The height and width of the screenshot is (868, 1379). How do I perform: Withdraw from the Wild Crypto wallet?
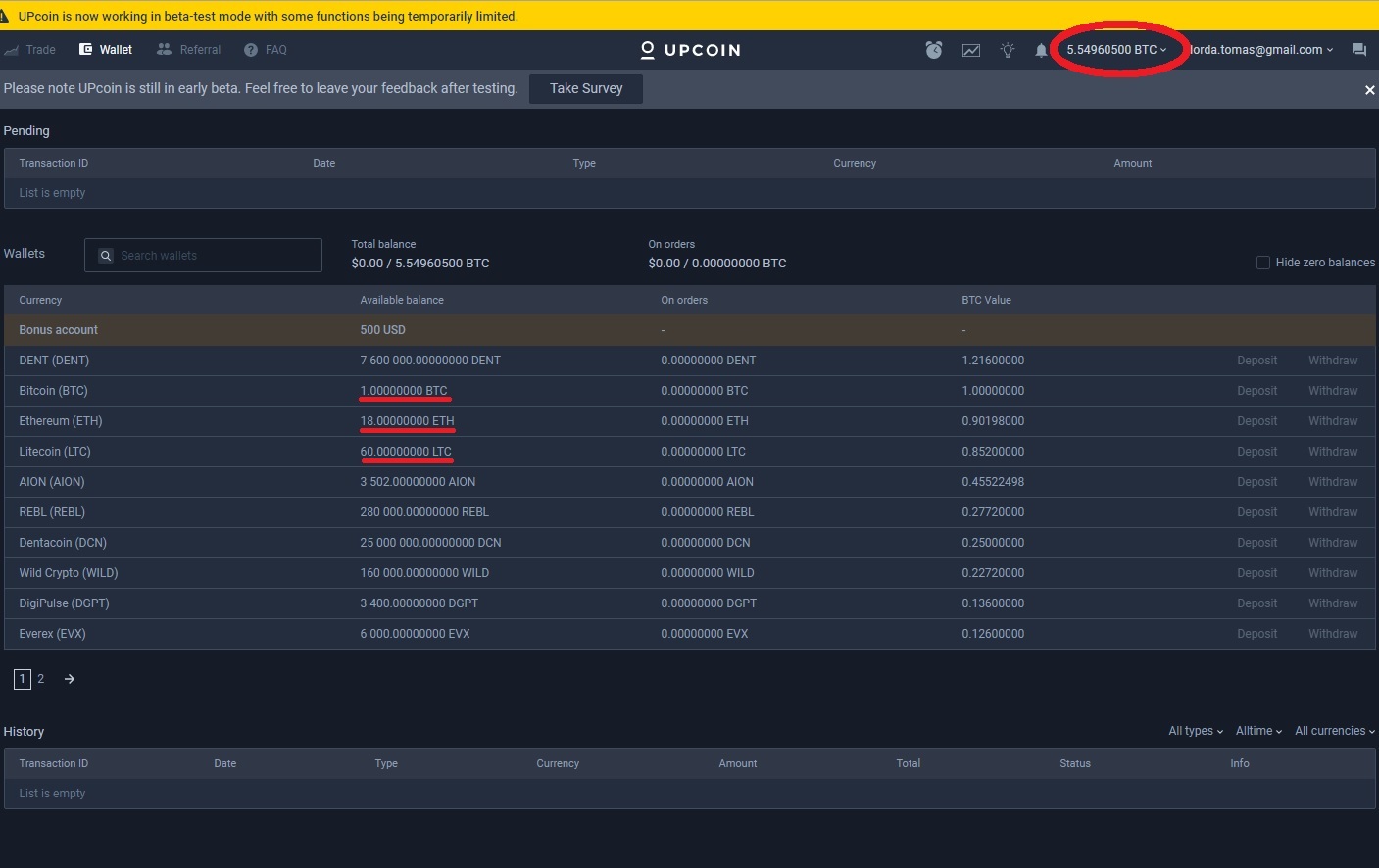[1333, 573]
